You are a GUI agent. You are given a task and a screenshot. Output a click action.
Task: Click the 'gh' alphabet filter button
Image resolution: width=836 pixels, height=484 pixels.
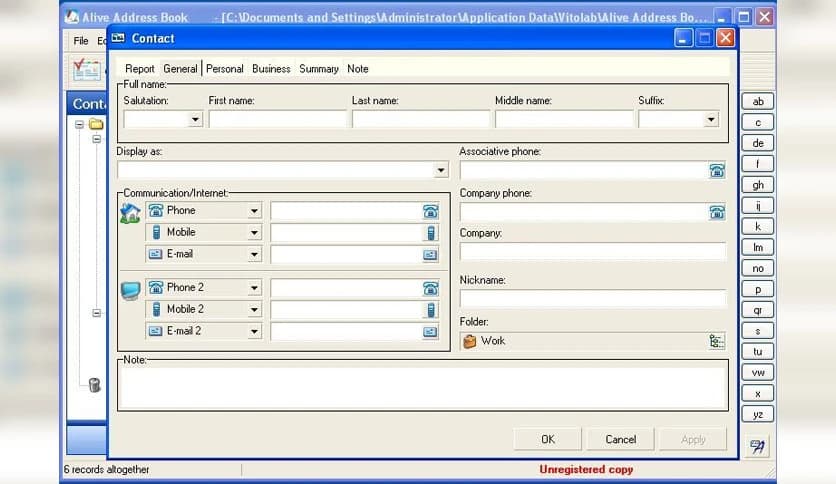pyautogui.click(x=758, y=185)
